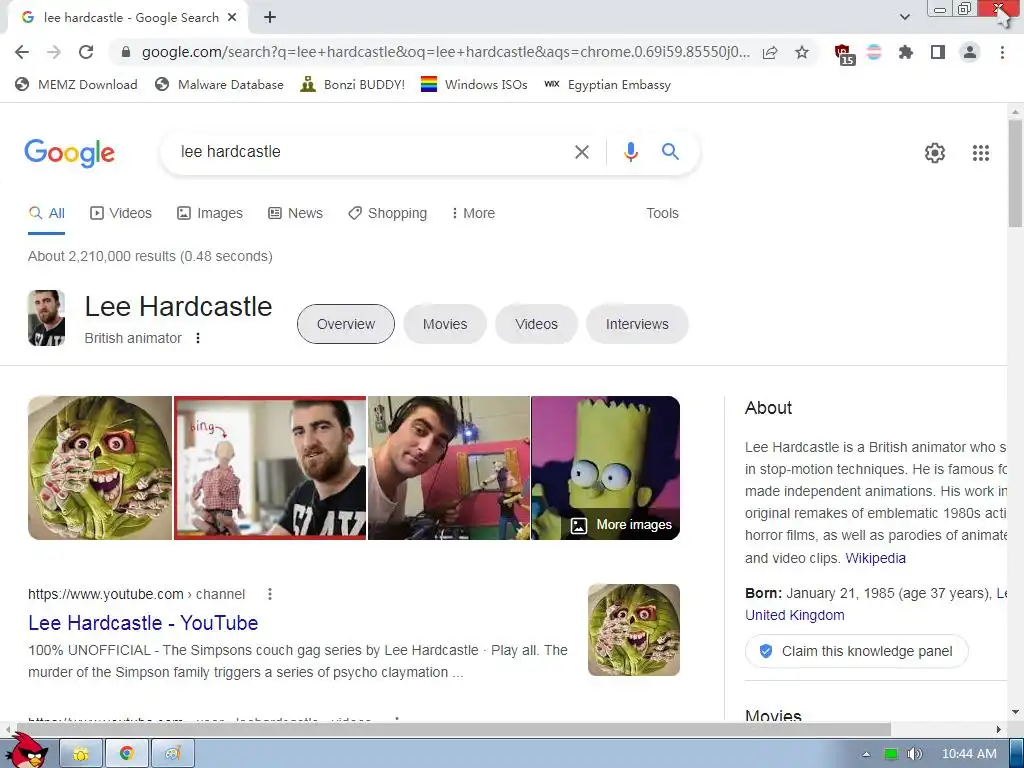1024x768 pixels.
Task: Claim this knowledge panel
Action: [x=856, y=651]
